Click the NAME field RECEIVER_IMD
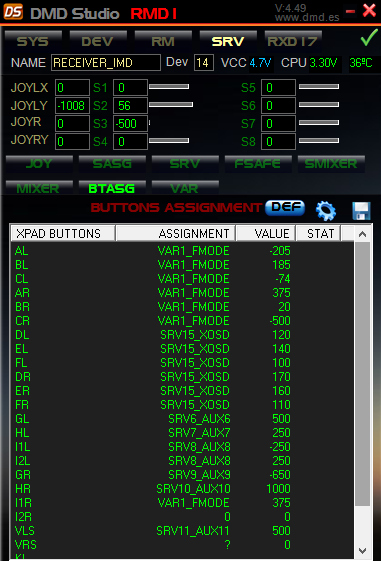 pyautogui.click(x=106, y=63)
